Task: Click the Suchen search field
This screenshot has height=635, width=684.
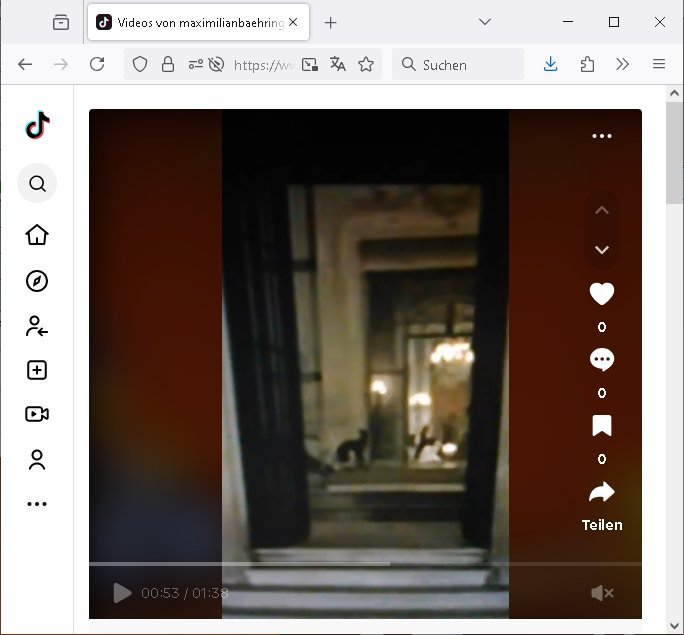Action: [458, 65]
